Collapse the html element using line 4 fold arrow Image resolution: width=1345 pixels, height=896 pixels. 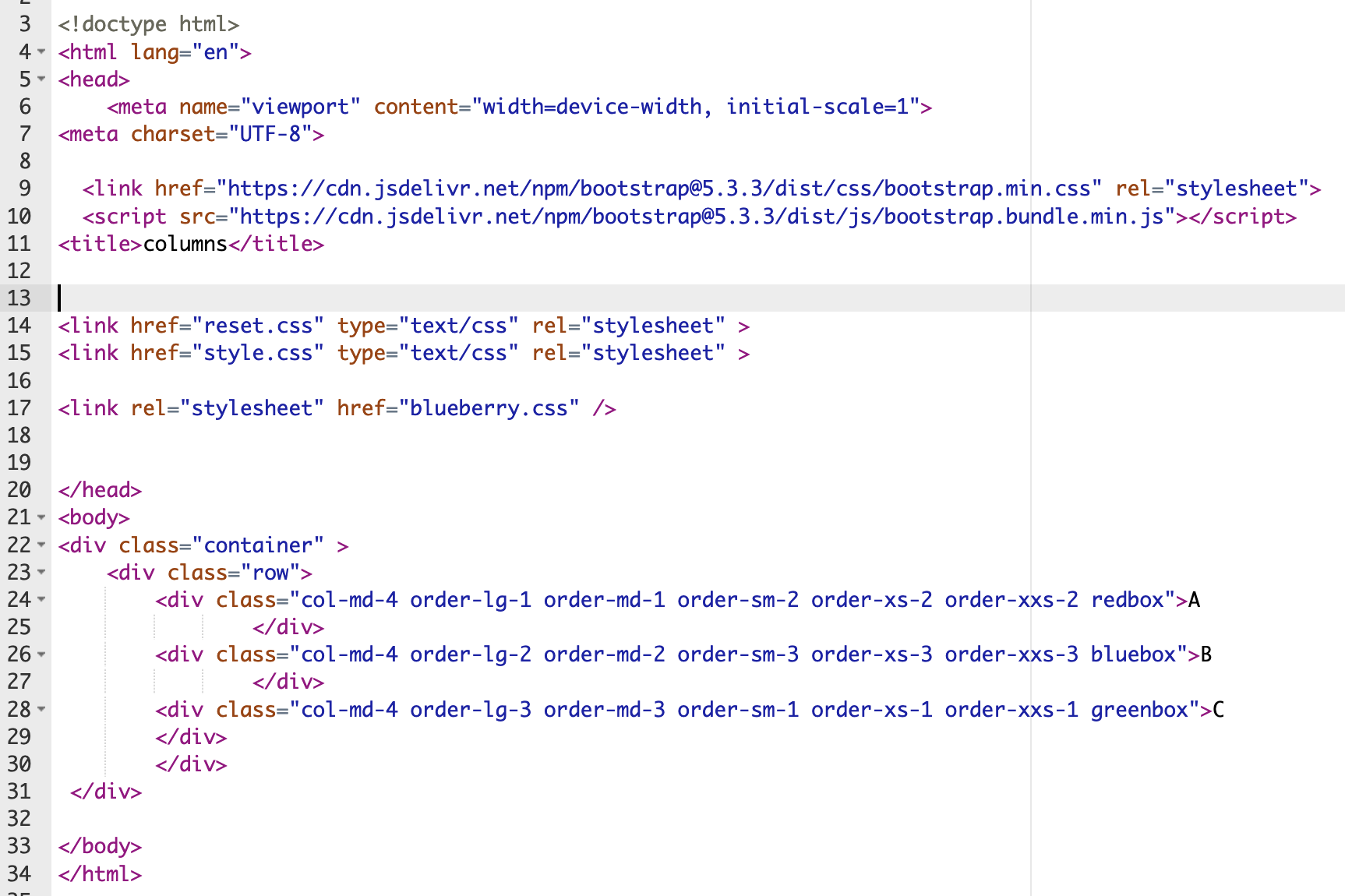(41, 51)
